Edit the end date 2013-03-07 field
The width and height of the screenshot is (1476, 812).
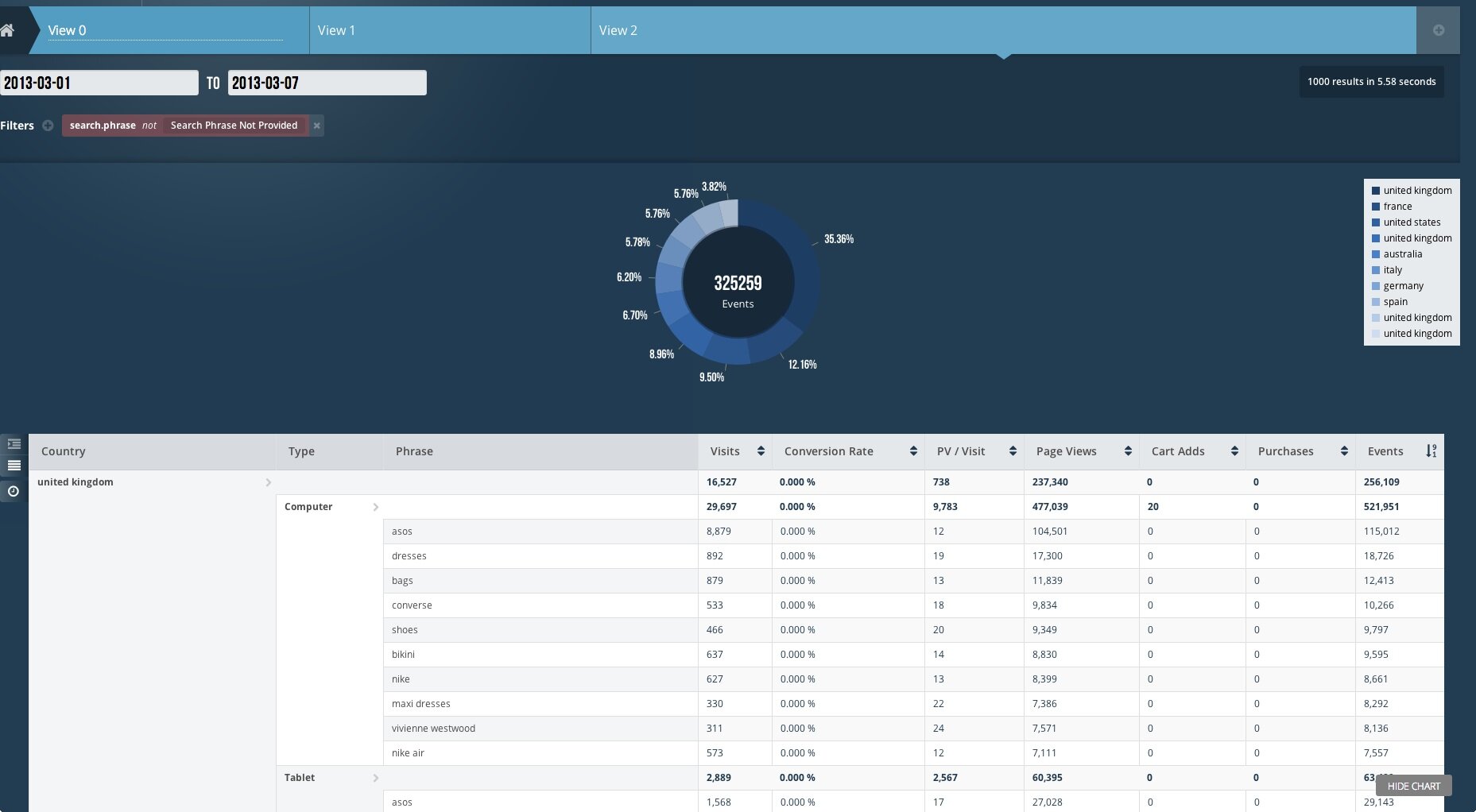click(327, 83)
